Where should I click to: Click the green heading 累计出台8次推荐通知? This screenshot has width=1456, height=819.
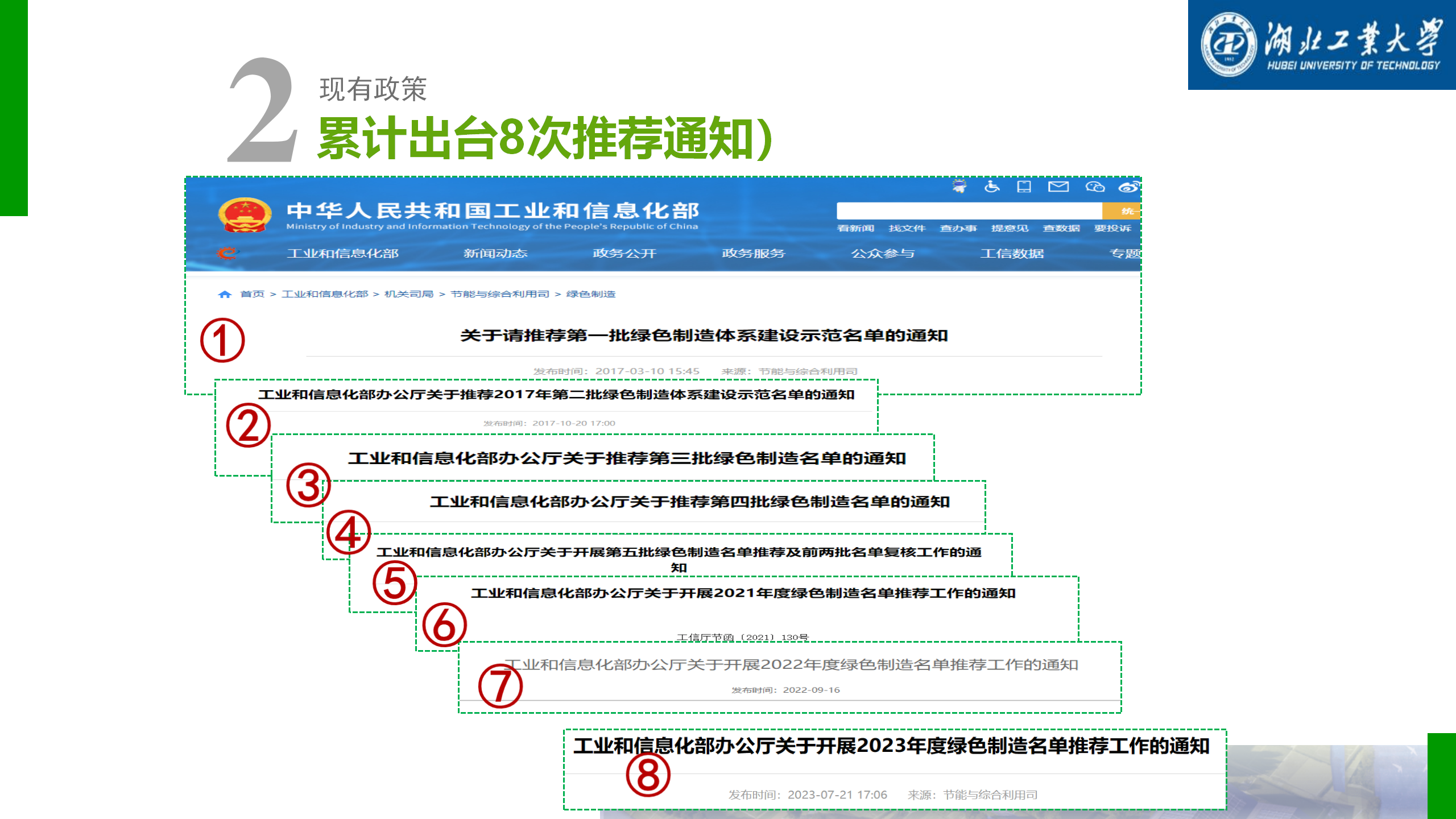tap(545, 138)
